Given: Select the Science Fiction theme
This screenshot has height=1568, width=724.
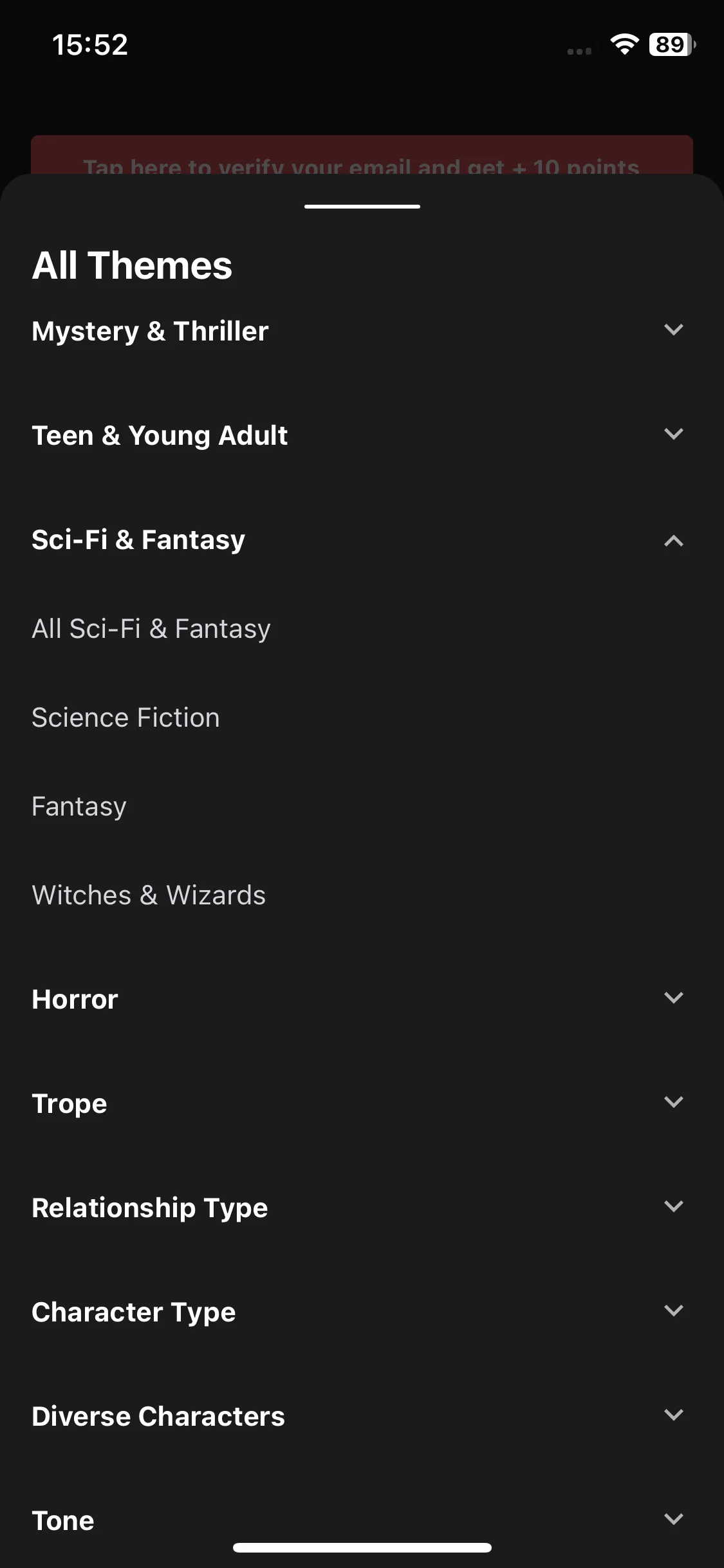Looking at the screenshot, I should pos(126,718).
